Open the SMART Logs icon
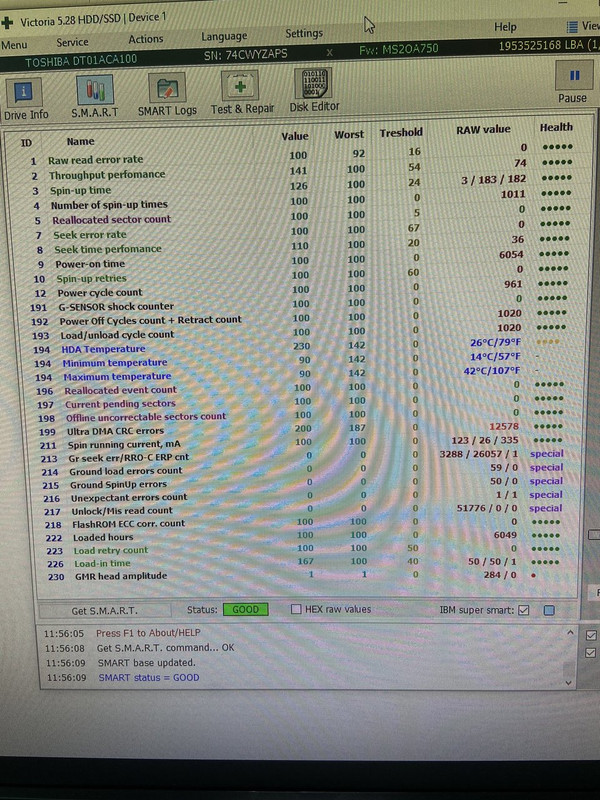This screenshot has width=600, height=800. click(x=166, y=88)
